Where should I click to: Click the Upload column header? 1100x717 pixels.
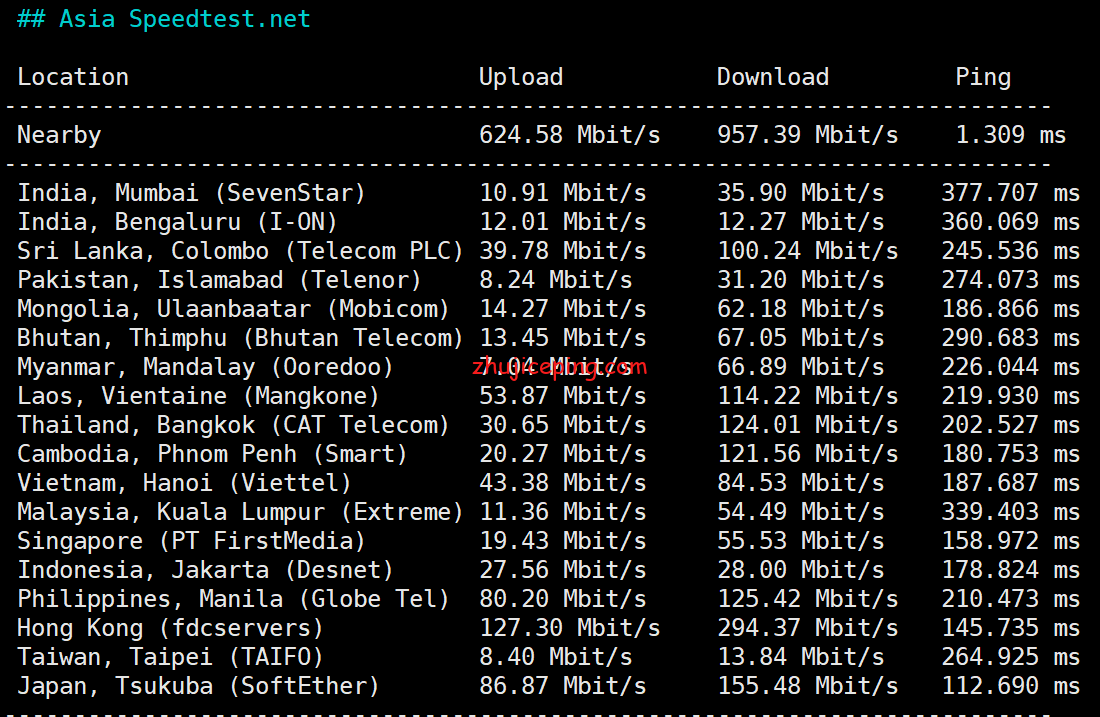coord(521,77)
